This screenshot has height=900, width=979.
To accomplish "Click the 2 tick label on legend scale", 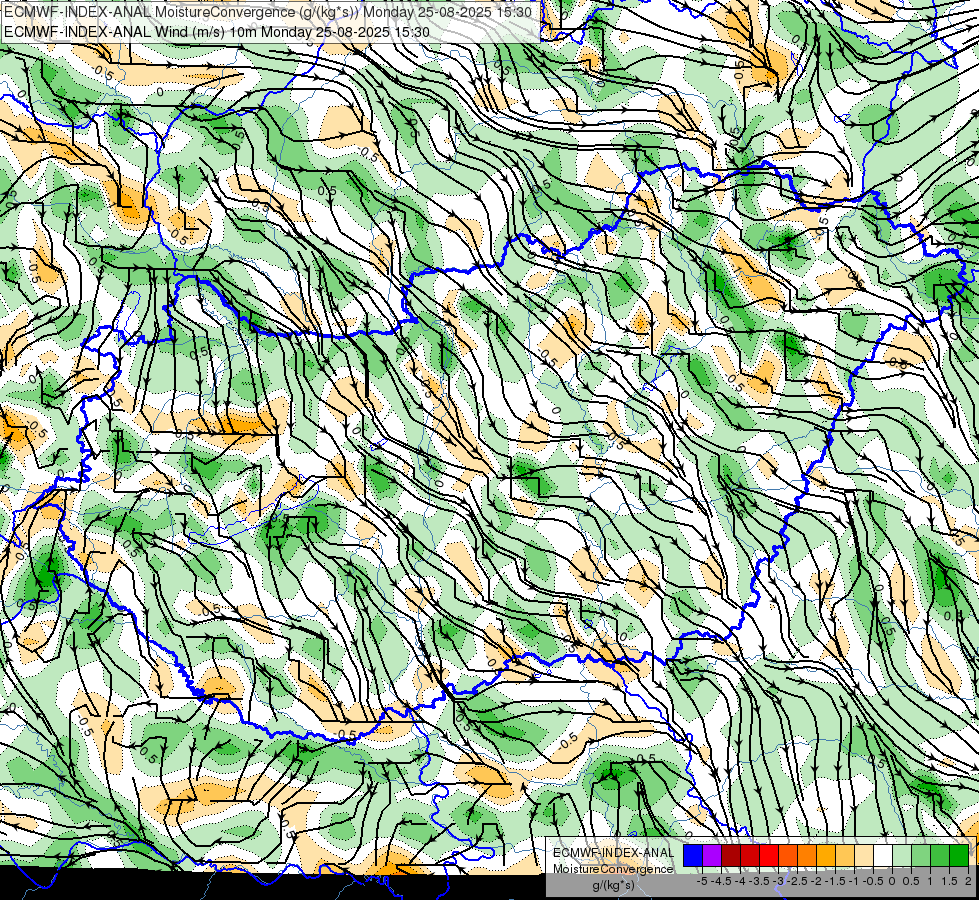I will click(x=968, y=881).
